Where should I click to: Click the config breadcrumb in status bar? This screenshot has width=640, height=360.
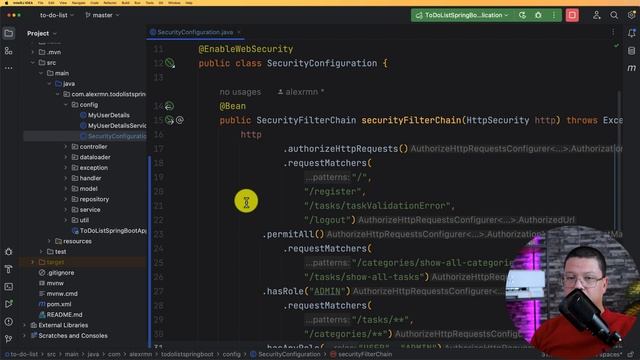point(231,354)
